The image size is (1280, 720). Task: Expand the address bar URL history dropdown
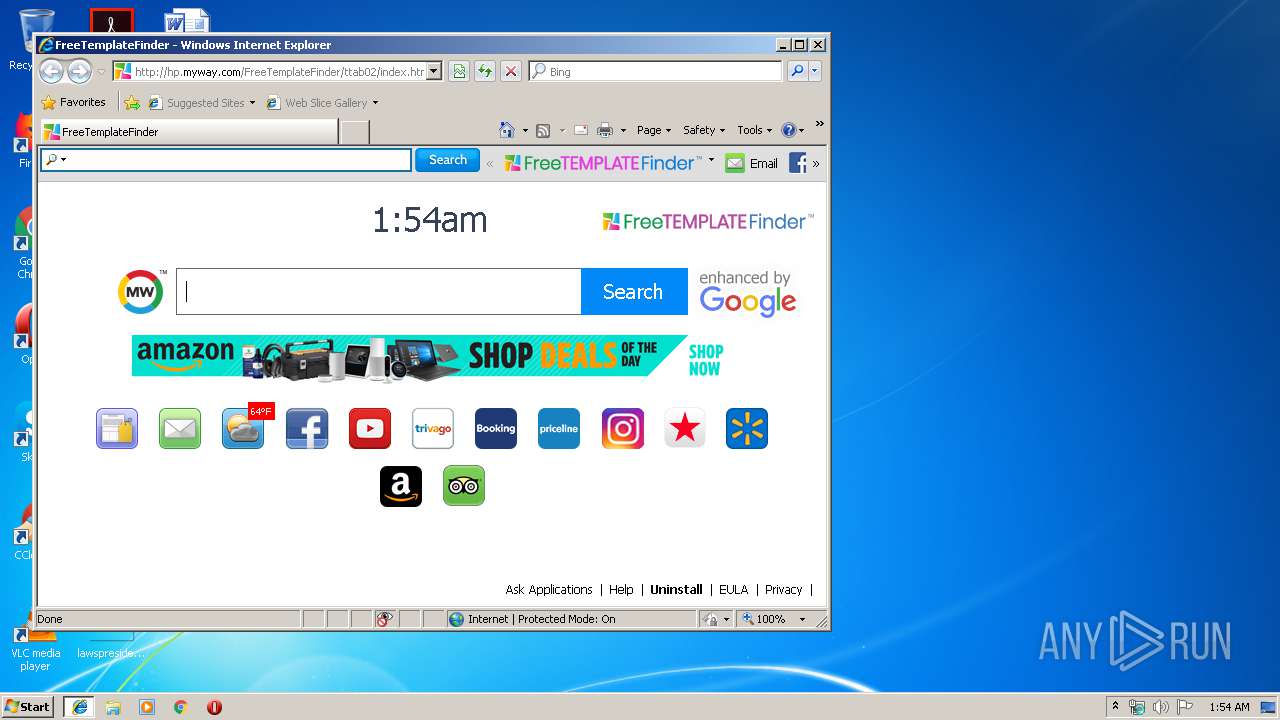[x=434, y=72]
